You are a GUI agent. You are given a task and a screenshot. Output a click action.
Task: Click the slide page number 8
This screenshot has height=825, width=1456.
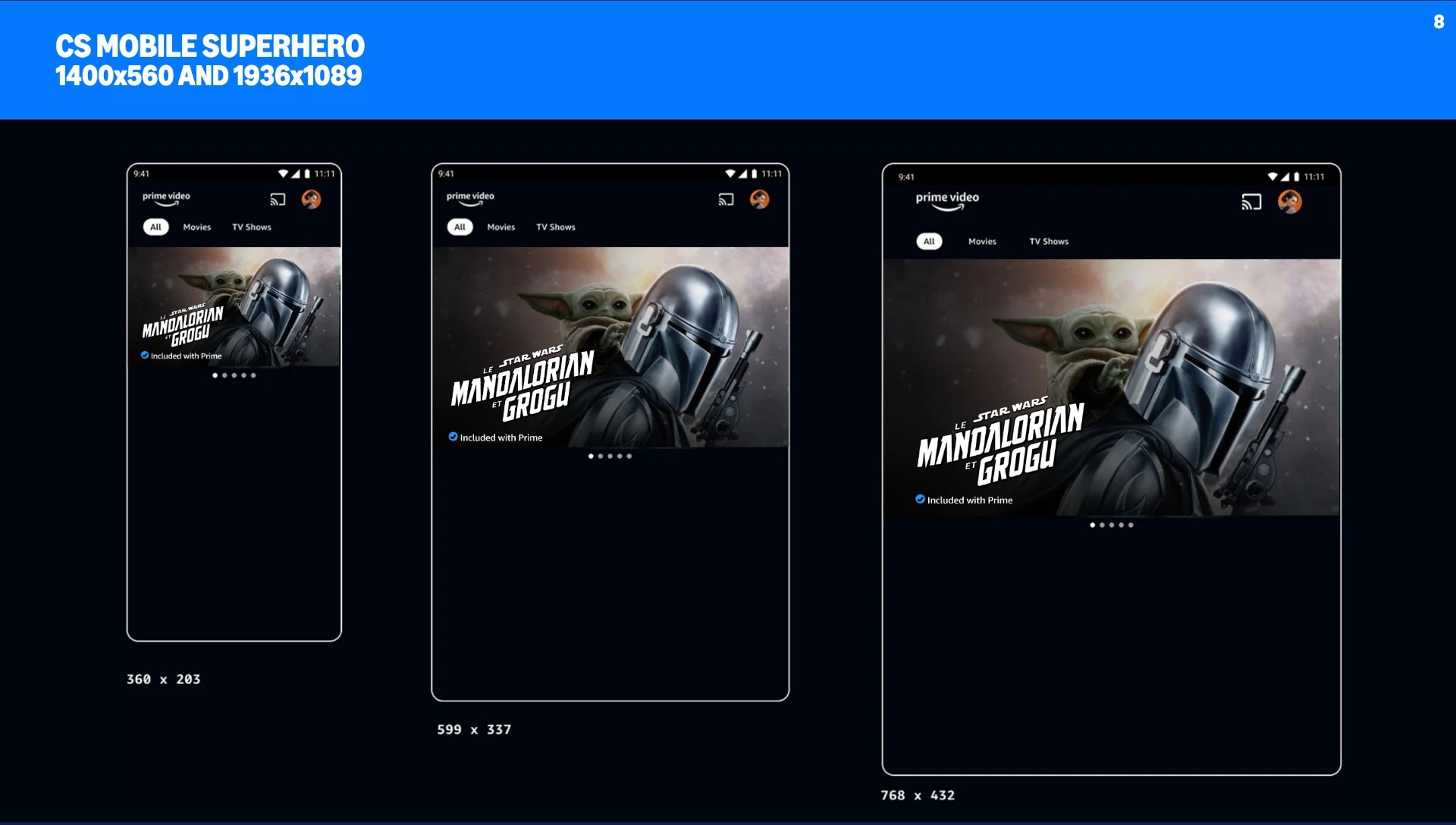point(1439,22)
